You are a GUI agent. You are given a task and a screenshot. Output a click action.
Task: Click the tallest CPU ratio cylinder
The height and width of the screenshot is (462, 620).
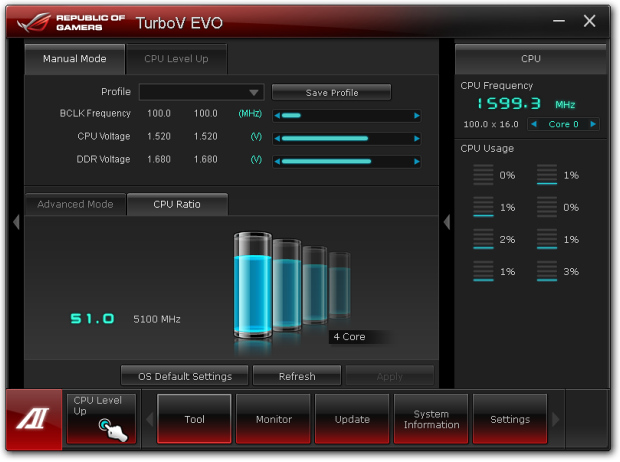point(253,285)
